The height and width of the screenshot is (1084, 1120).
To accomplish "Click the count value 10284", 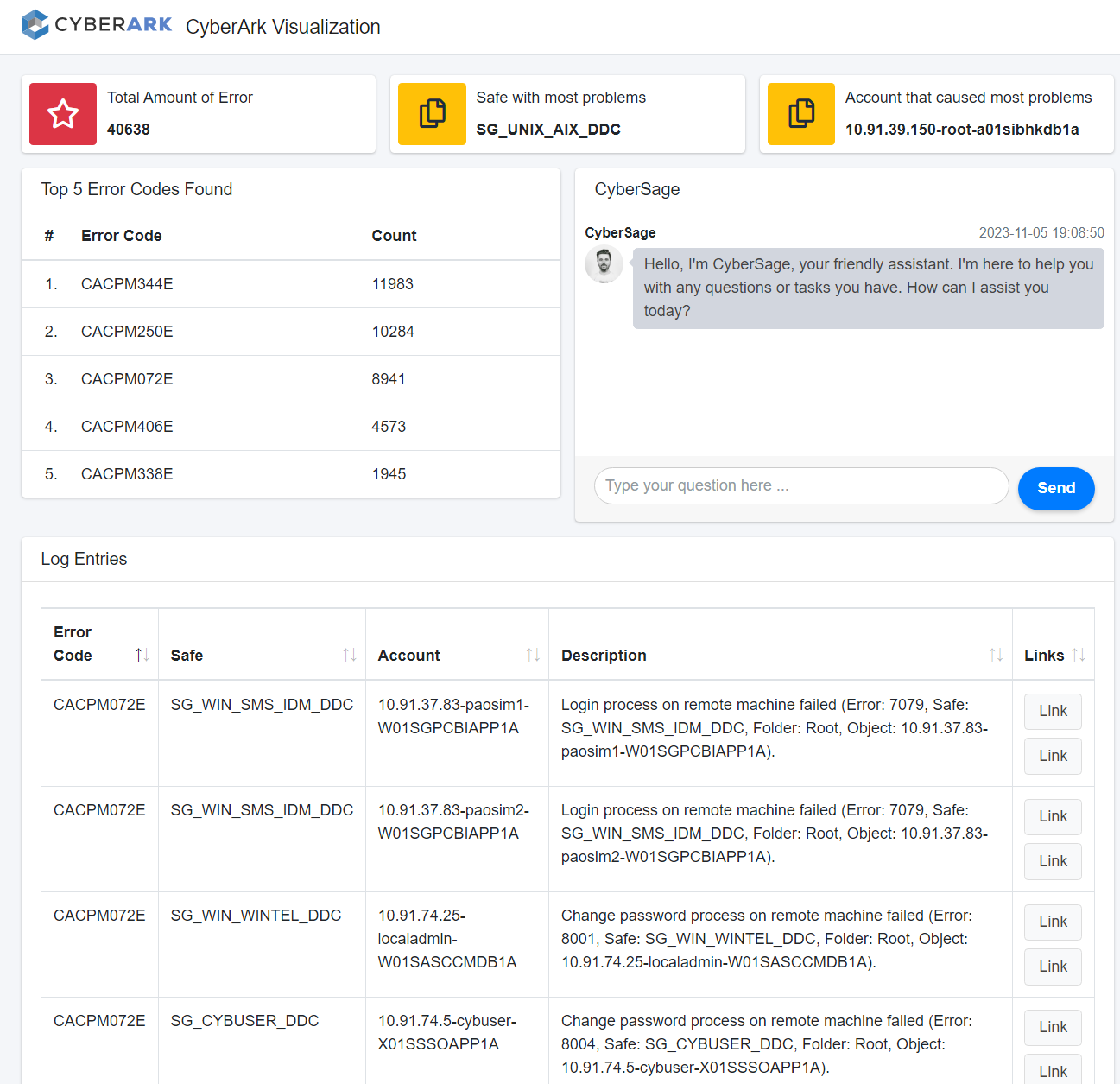I will pyautogui.click(x=393, y=332).
